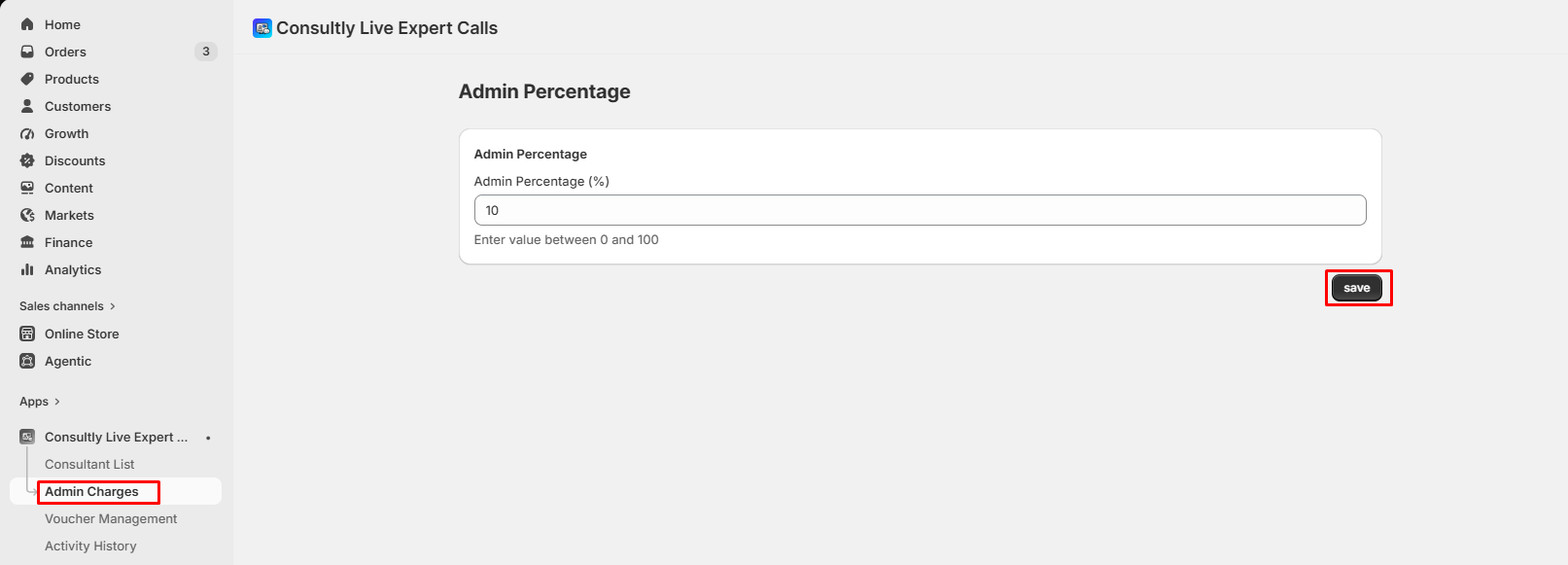Expand the Sales channels chevron
This screenshot has height=565, width=1568.
pos(113,306)
